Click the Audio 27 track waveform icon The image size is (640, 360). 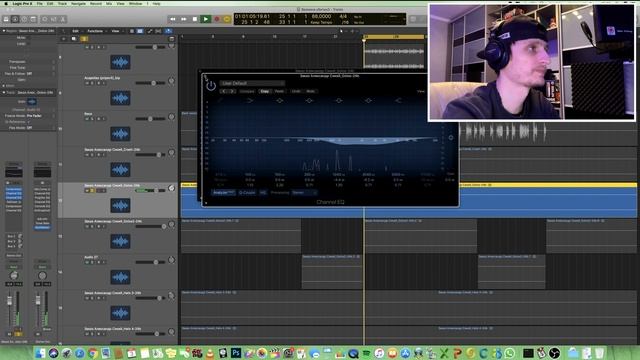point(120,277)
